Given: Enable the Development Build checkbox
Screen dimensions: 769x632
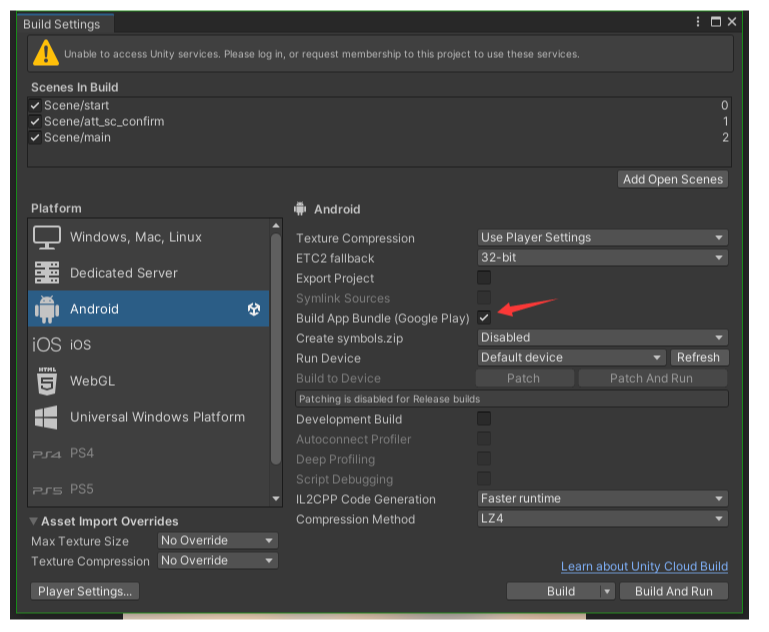Looking at the screenshot, I should [x=484, y=419].
